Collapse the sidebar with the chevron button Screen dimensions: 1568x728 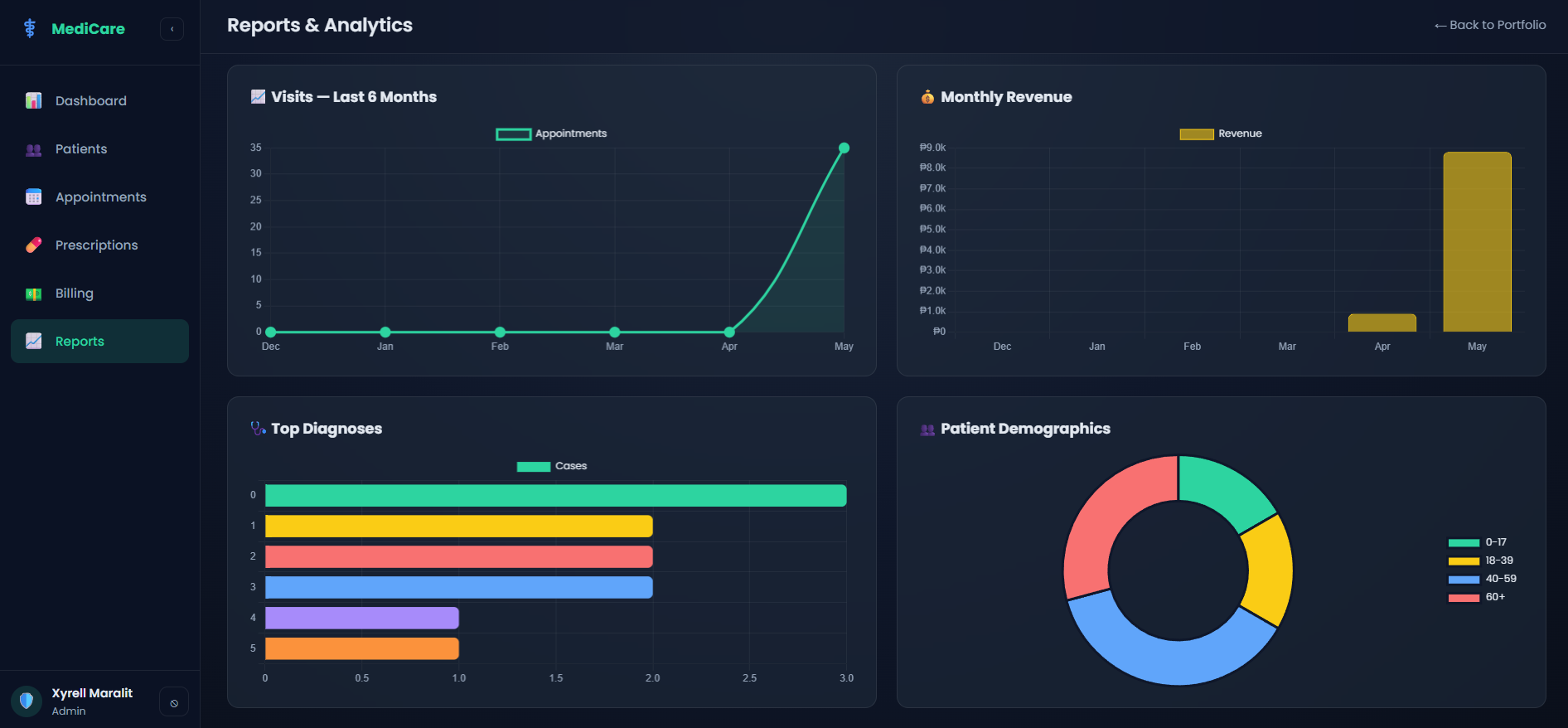[172, 29]
